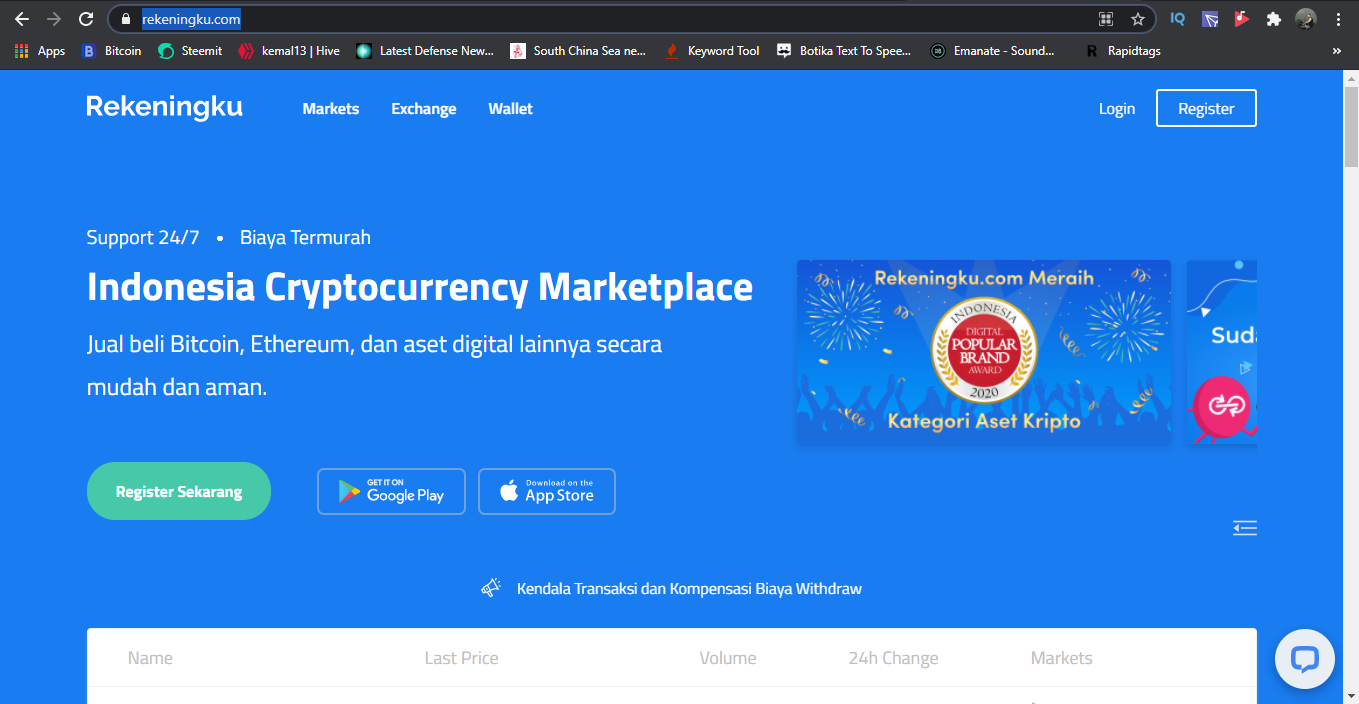Open the IQ extension

point(1178,19)
